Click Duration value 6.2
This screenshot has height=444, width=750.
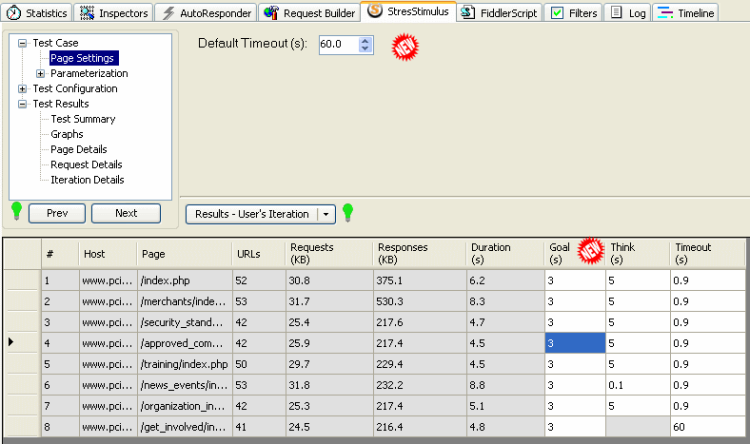pos(505,280)
